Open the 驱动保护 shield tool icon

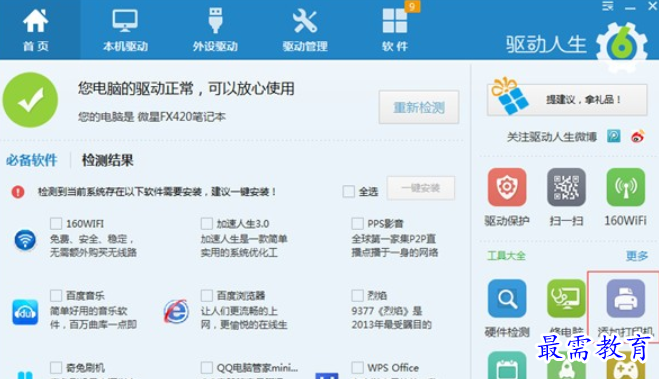click(507, 187)
